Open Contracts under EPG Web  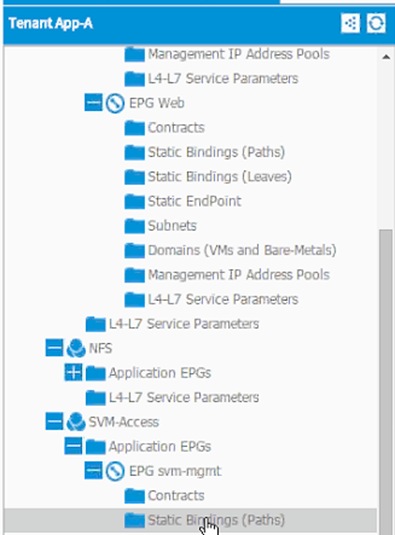click(x=176, y=128)
